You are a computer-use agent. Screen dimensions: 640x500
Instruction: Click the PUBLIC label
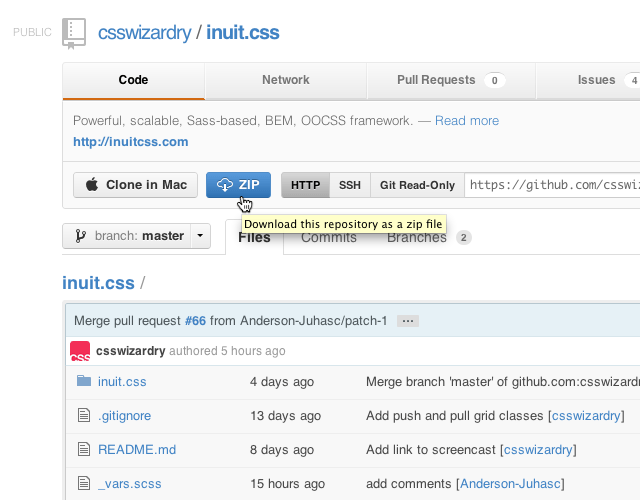(32, 32)
